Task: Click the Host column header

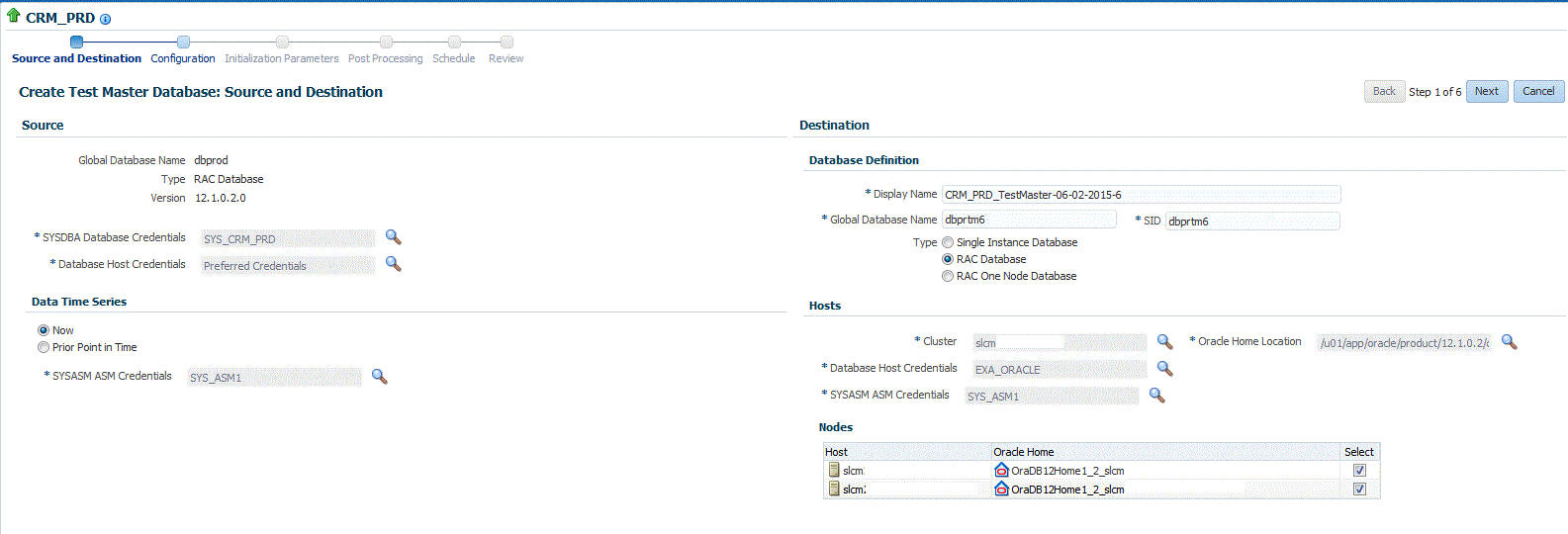Action: point(906,452)
